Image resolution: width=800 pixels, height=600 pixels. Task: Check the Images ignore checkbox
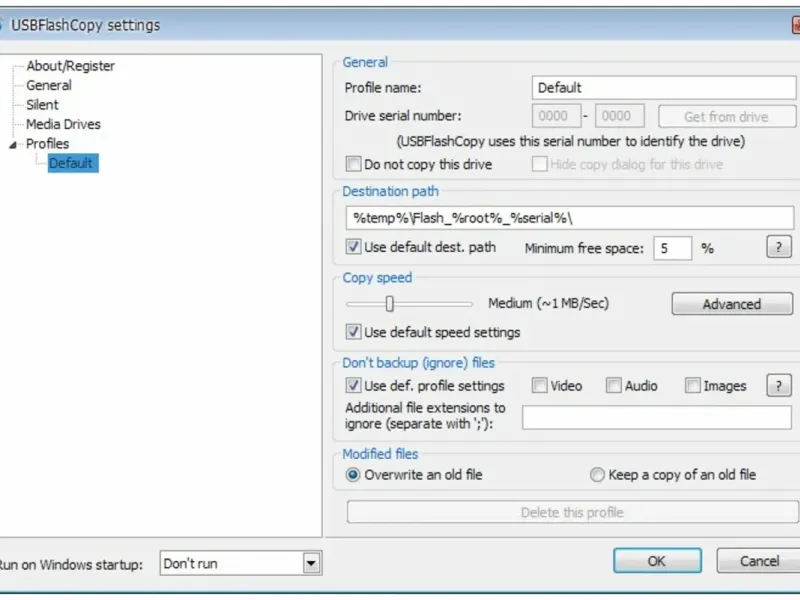click(692, 386)
